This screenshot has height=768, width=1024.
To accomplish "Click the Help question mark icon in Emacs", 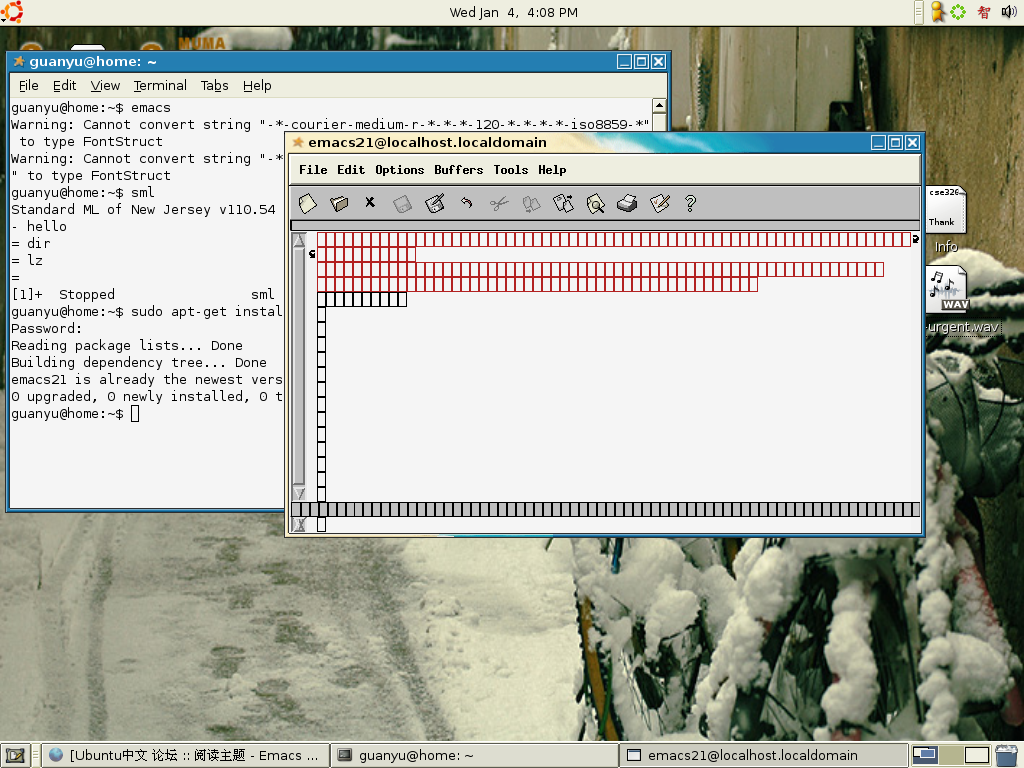I will pyautogui.click(x=690, y=204).
